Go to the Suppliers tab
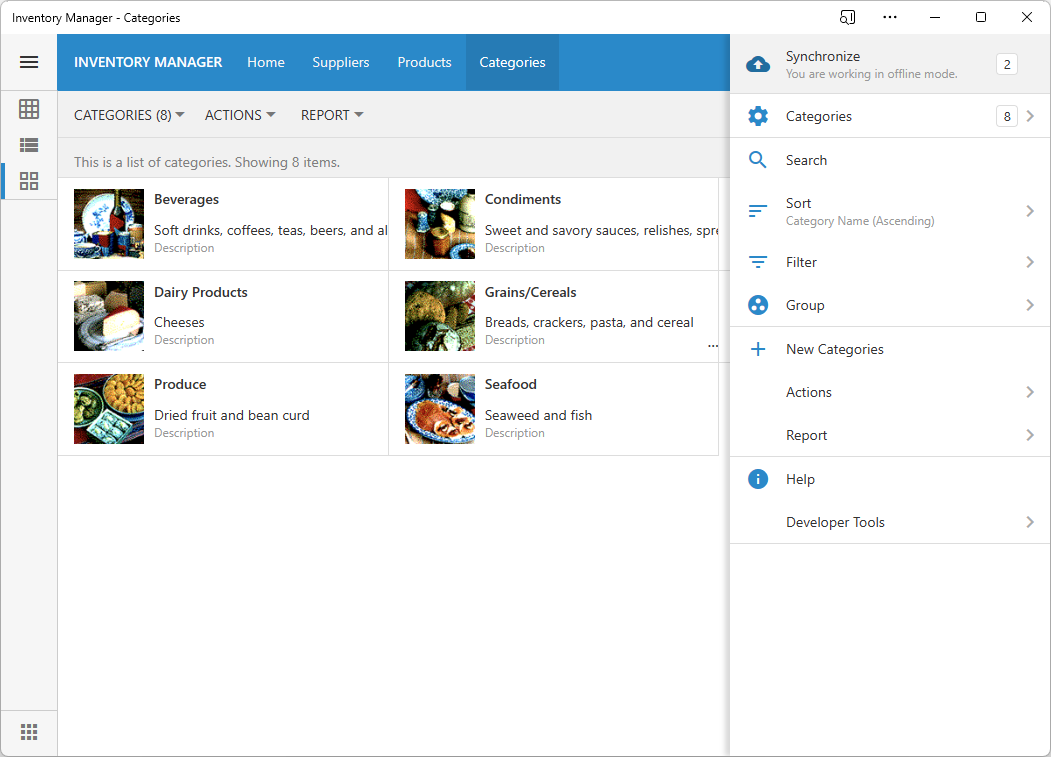This screenshot has height=757, width=1051. pos(341,62)
